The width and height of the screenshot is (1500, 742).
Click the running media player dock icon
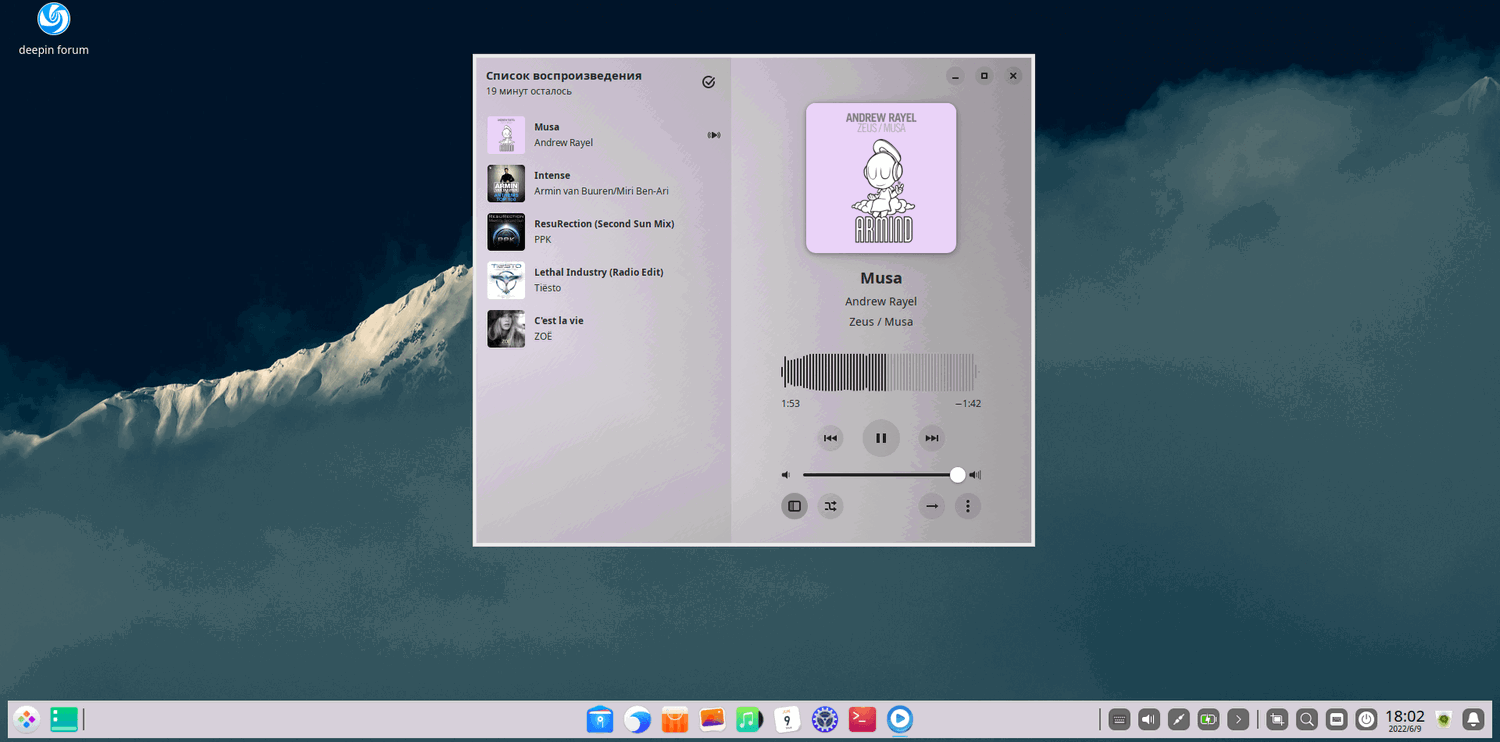coord(900,719)
